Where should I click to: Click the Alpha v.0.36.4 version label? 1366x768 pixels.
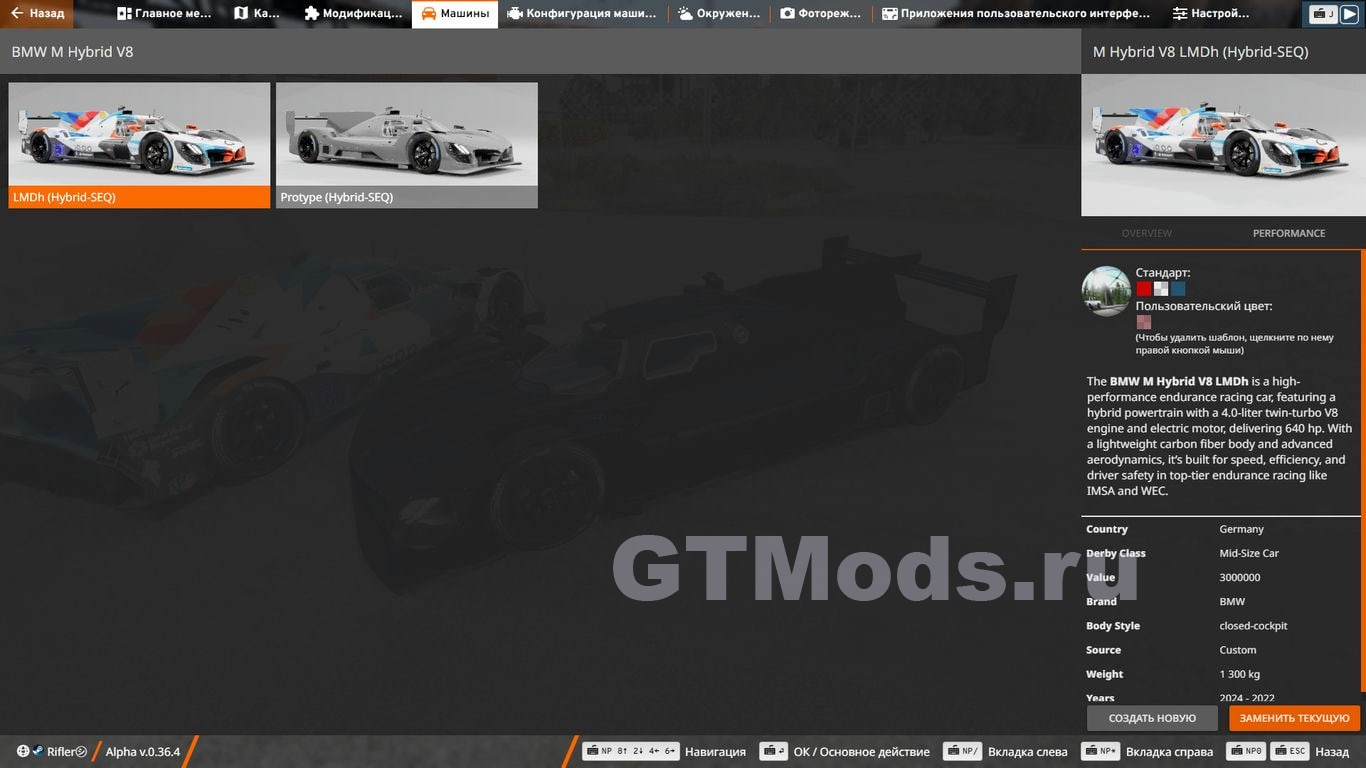tap(143, 752)
